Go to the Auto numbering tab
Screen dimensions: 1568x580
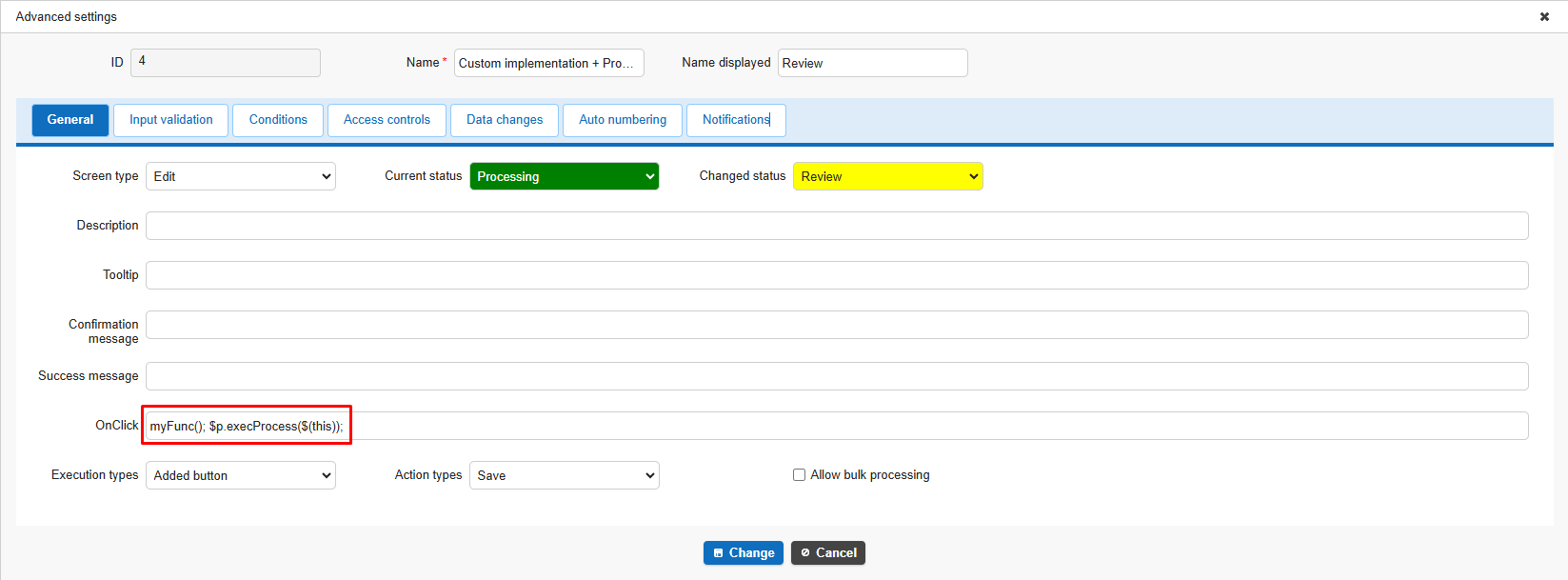tap(623, 120)
